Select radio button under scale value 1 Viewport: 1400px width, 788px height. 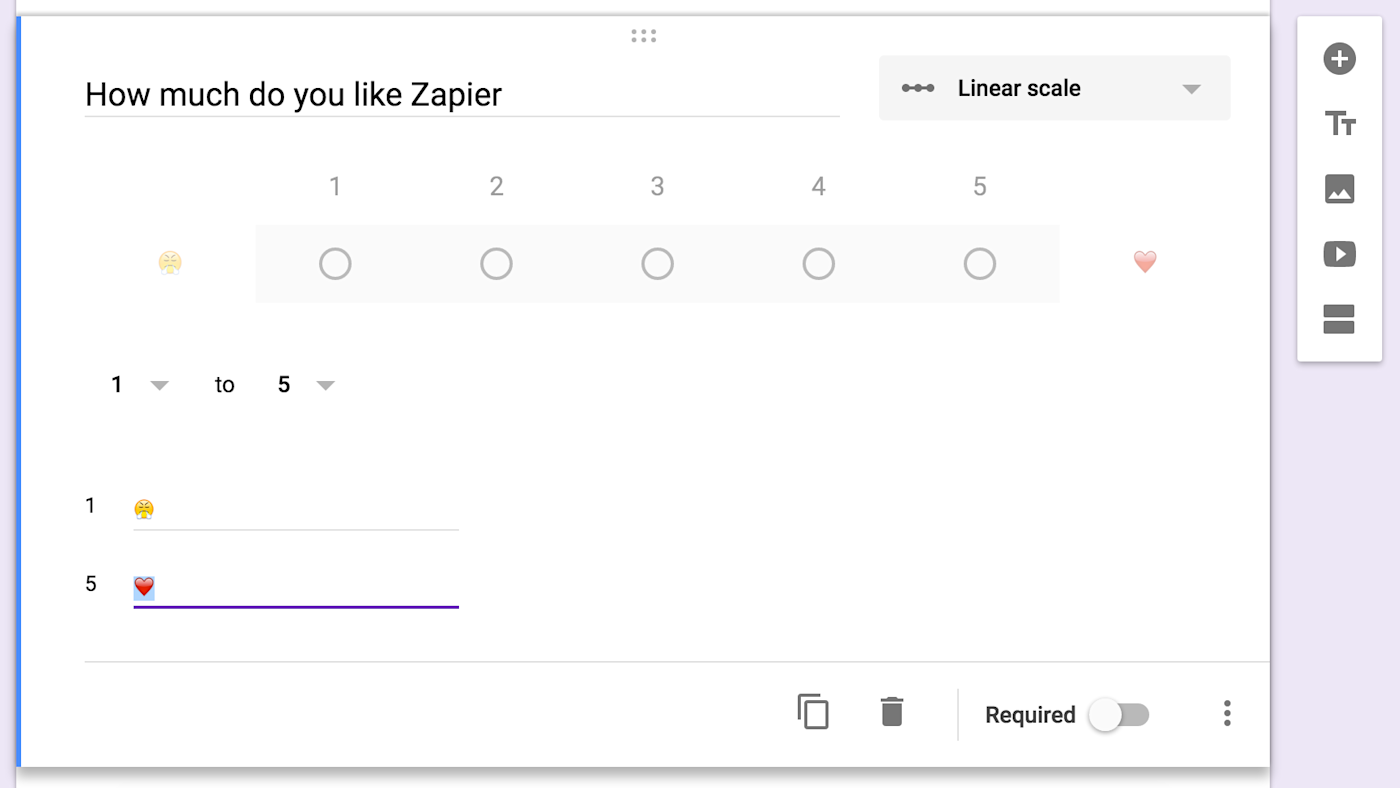click(x=335, y=264)
